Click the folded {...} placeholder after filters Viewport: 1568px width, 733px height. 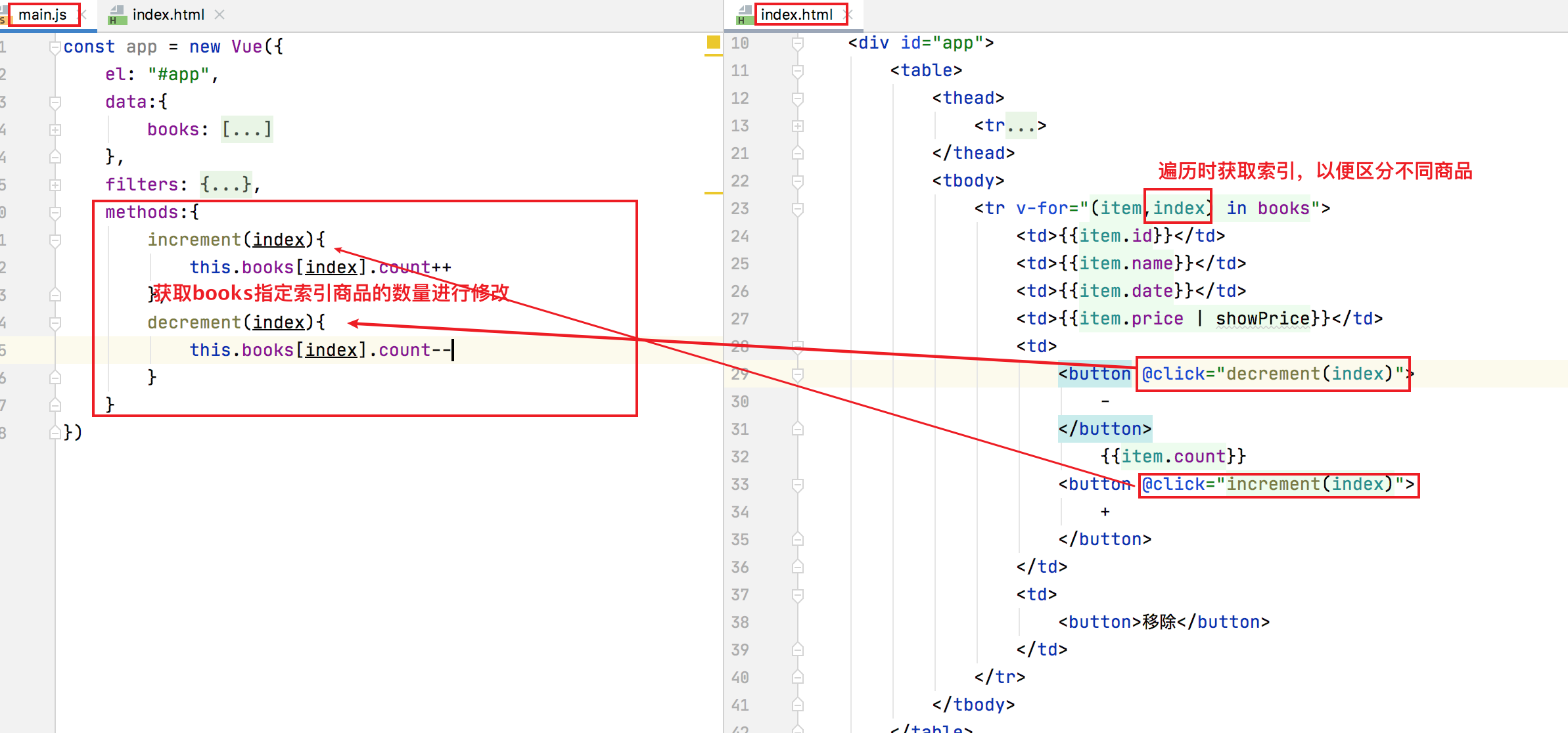pos(226,185)
